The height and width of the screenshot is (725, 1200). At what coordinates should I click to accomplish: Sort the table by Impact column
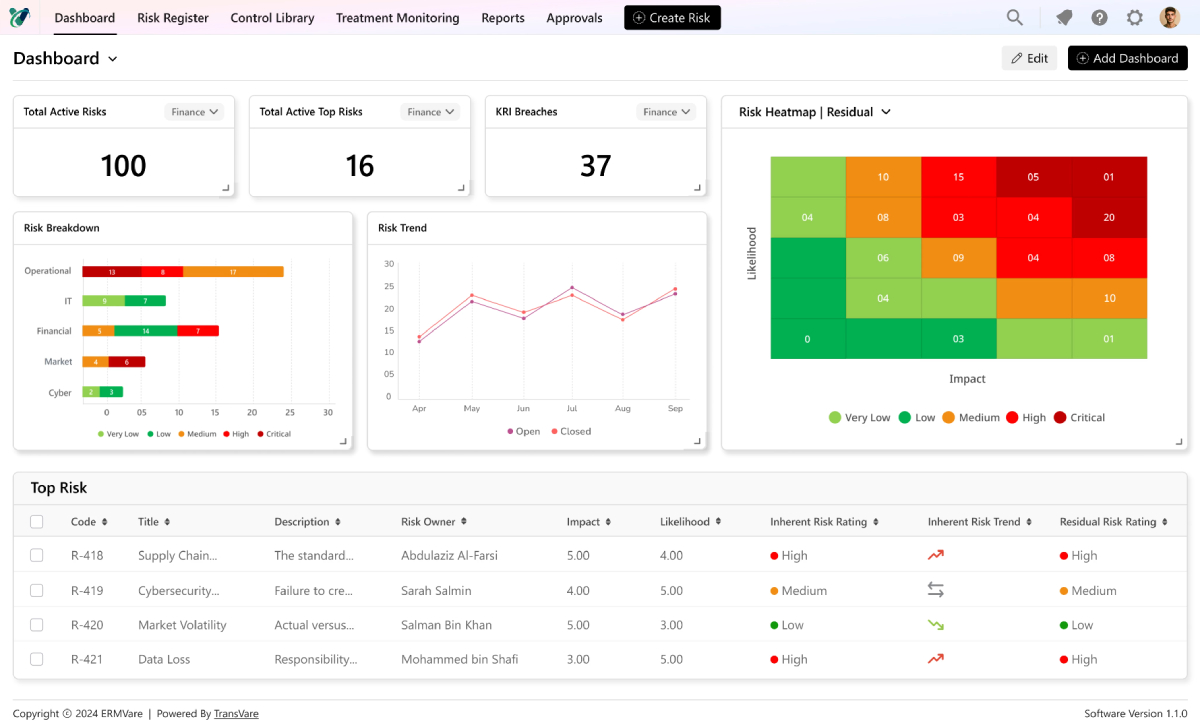click(588, 521)
